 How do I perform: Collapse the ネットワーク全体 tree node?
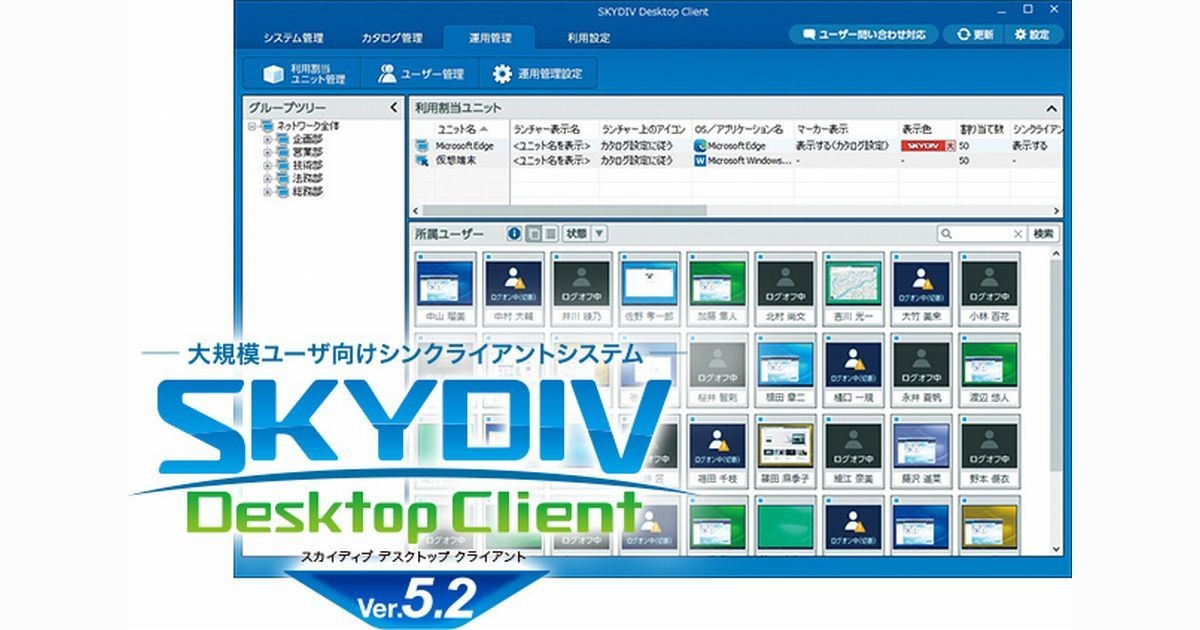pyautogui.click(x=253, y=127)
